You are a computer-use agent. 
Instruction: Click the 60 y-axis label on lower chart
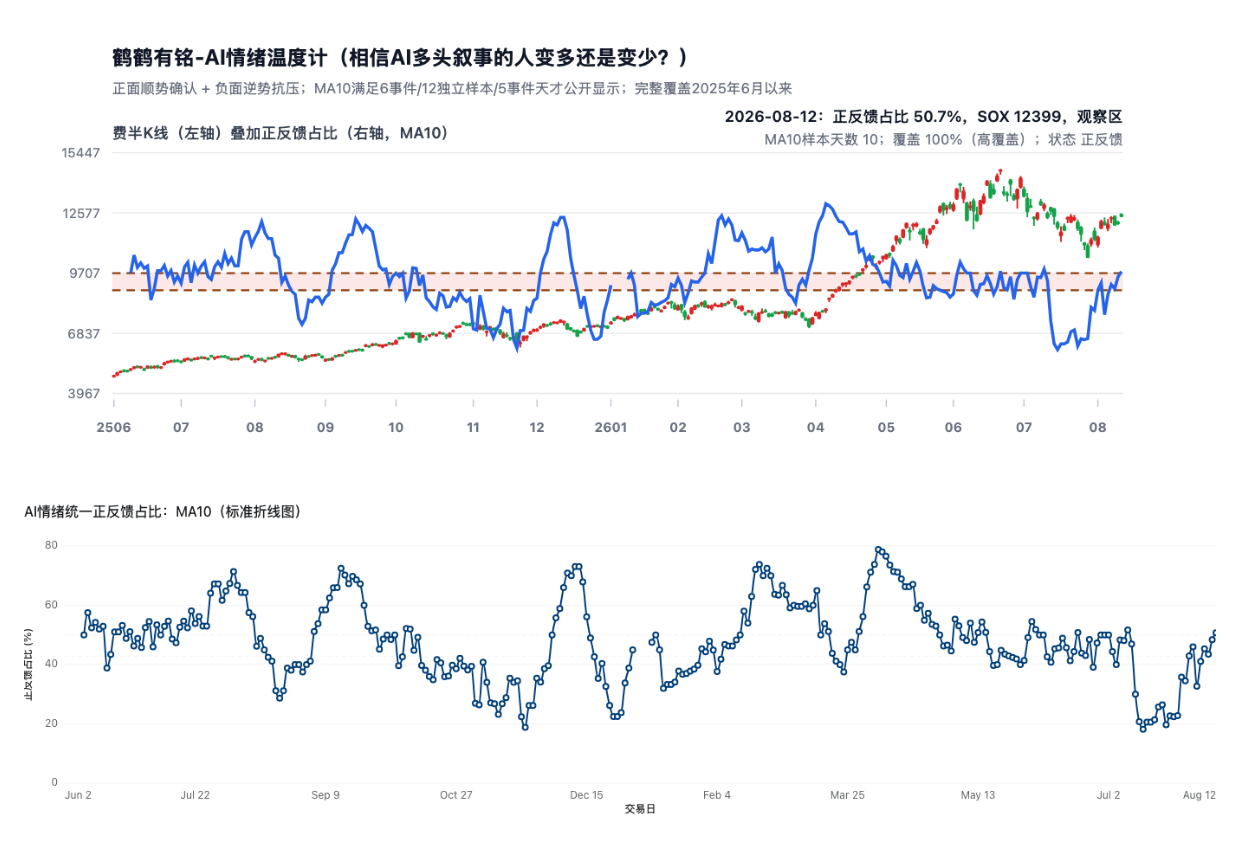pyautogui.click(x=52, y=605)
